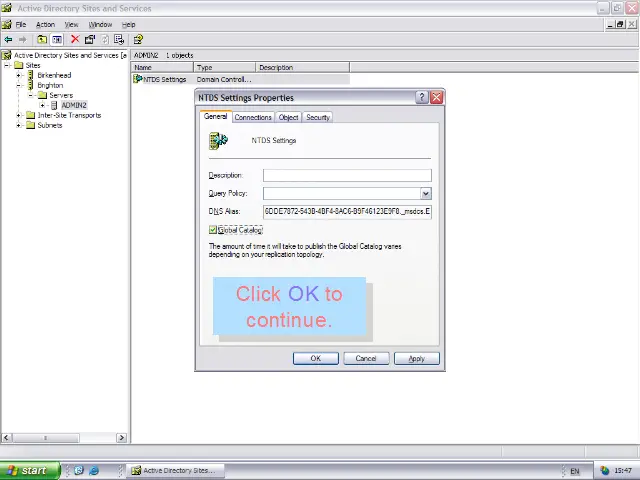Click the MMC console icon in menu bar

click(x=7, y=24)
